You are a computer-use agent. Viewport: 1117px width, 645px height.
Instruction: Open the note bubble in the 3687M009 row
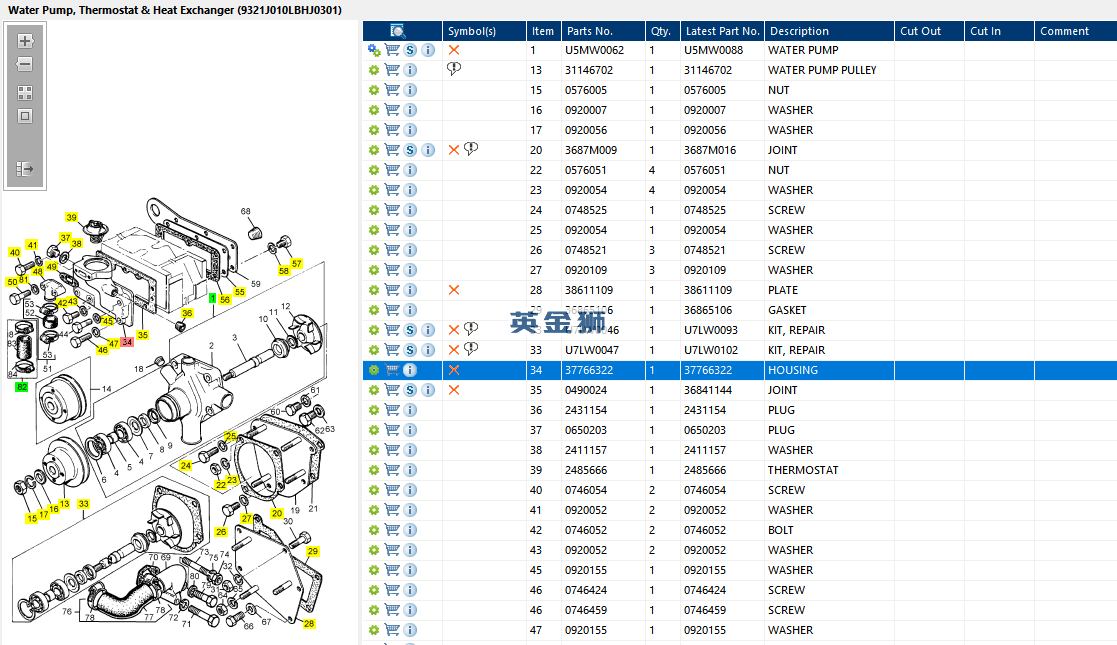471,148
